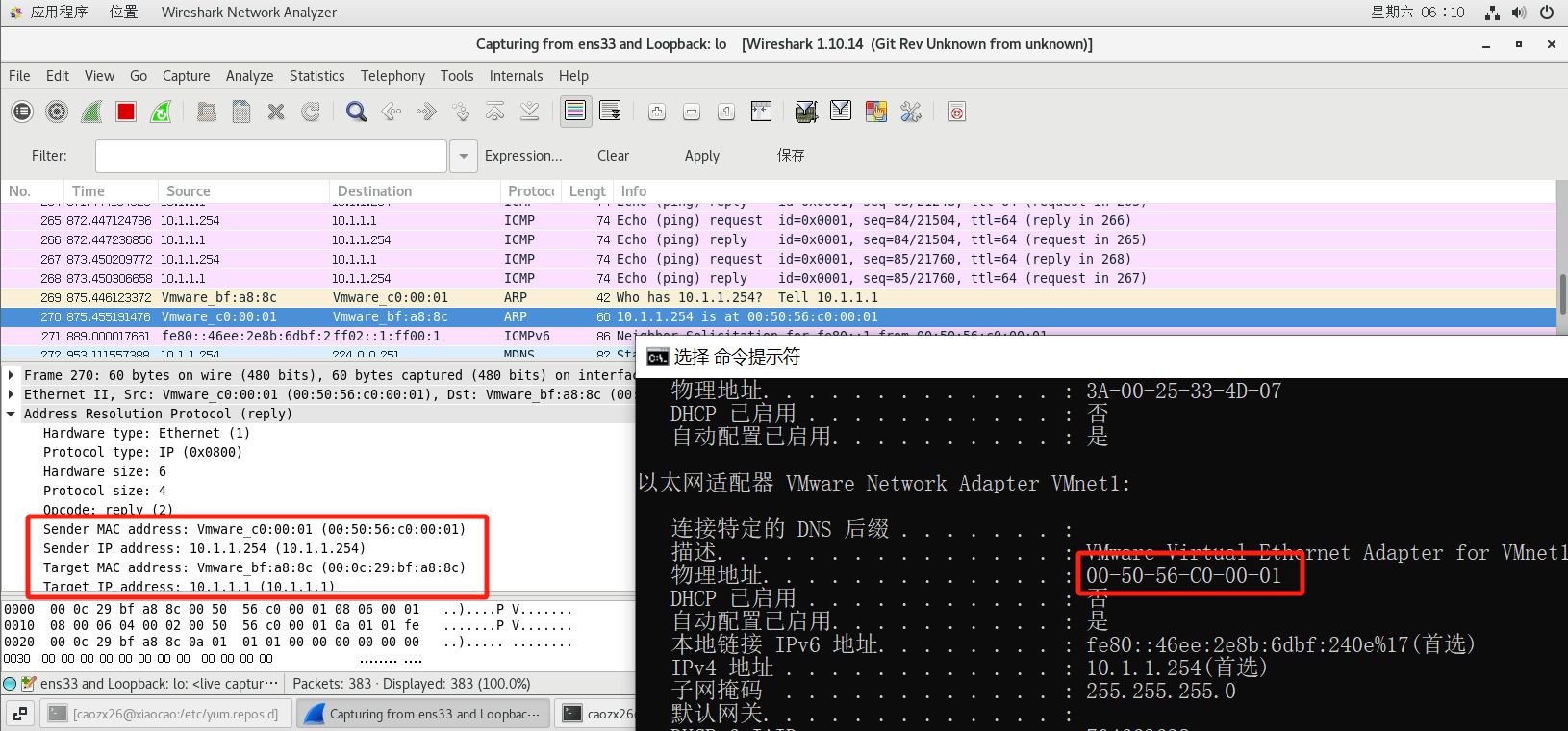Open the Telephony menu
Screen dimensions: 1568x731
[392, 76]
